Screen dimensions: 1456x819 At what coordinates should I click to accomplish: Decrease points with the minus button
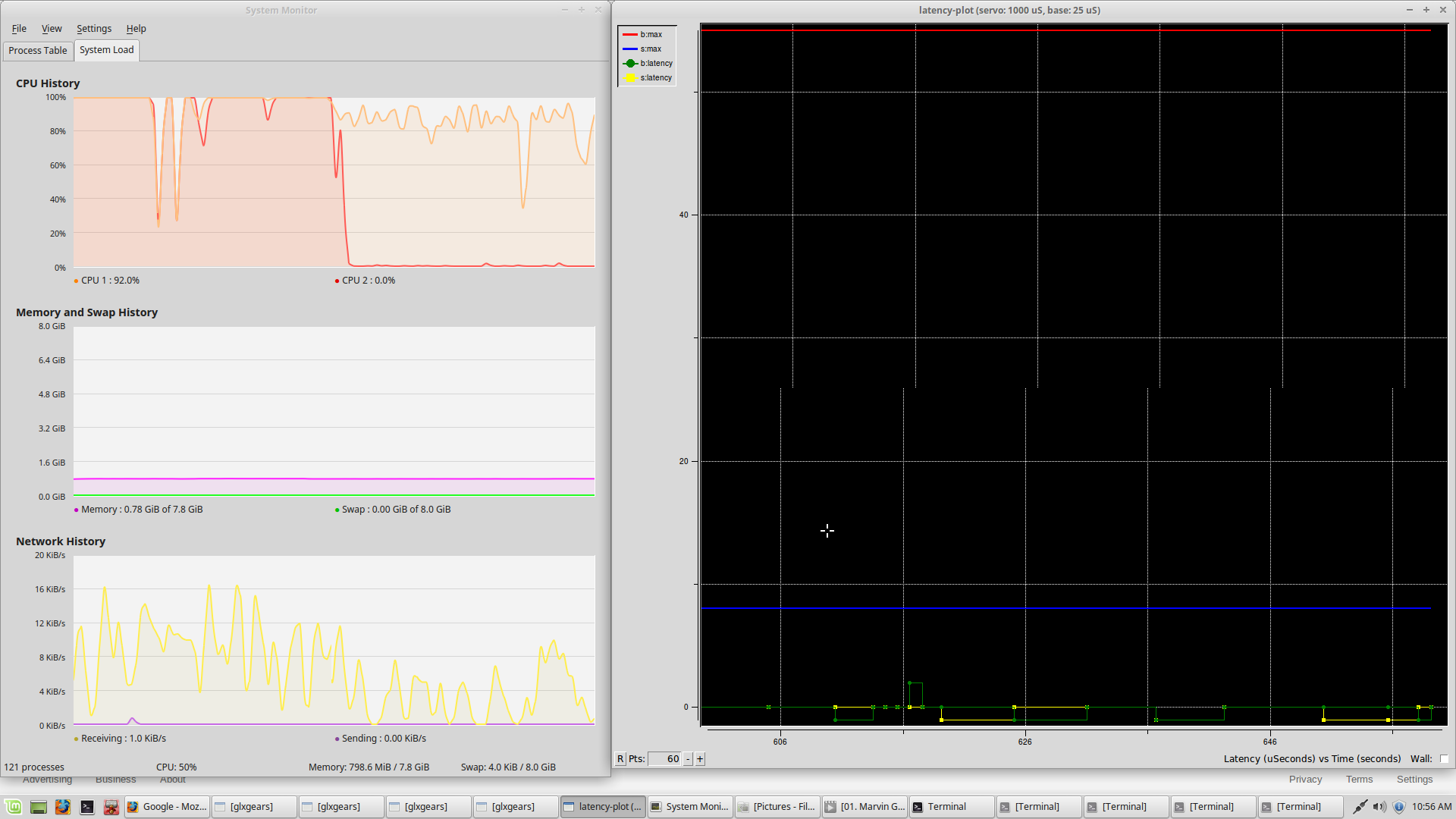(x=688, y=759)
